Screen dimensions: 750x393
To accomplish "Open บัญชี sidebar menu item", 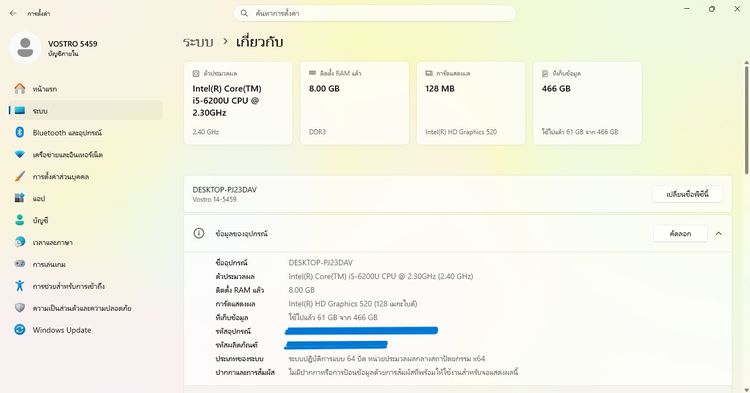I will click(x=86, y=220).
